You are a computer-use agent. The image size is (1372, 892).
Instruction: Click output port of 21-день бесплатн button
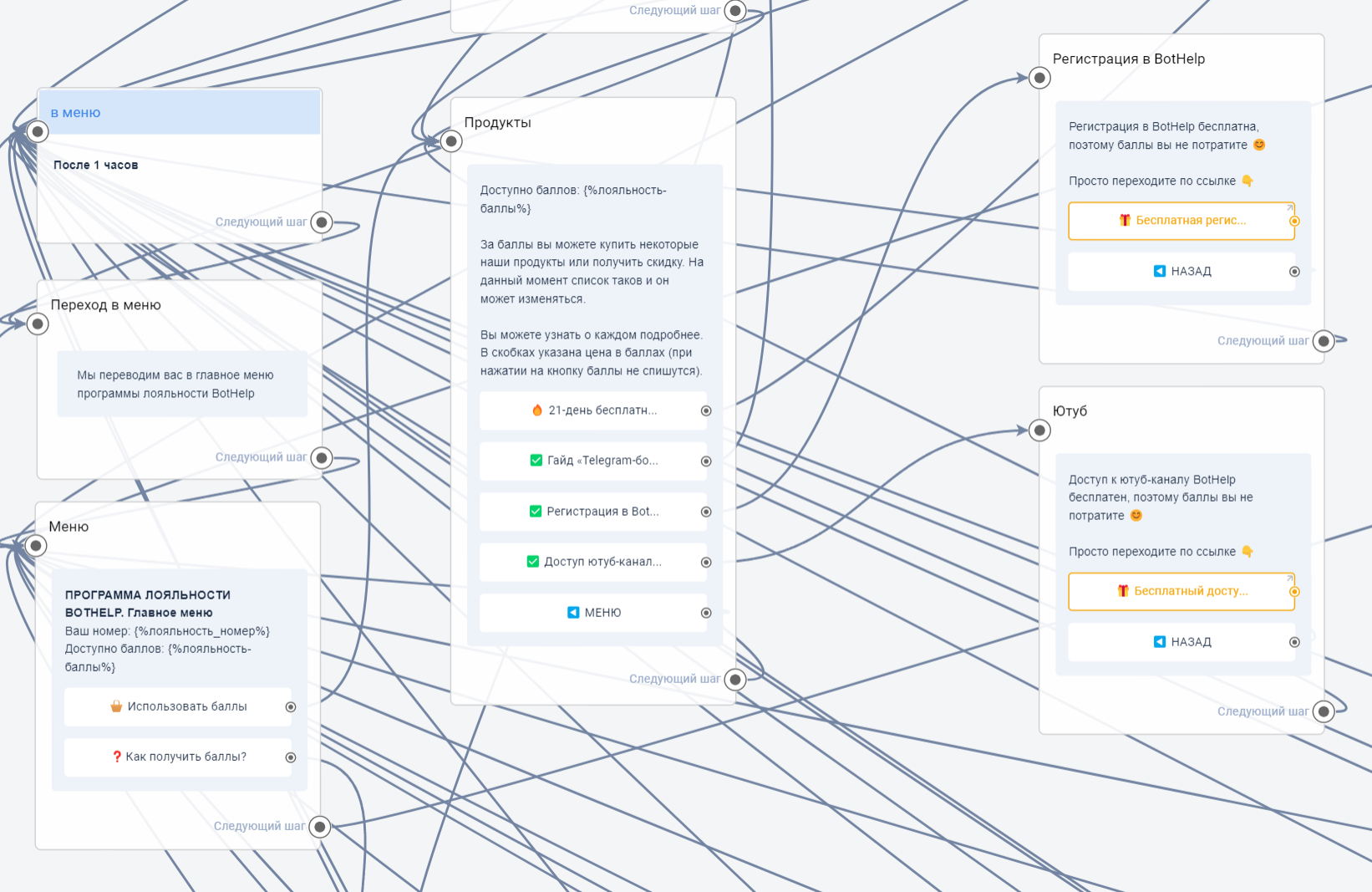(706, 410)
